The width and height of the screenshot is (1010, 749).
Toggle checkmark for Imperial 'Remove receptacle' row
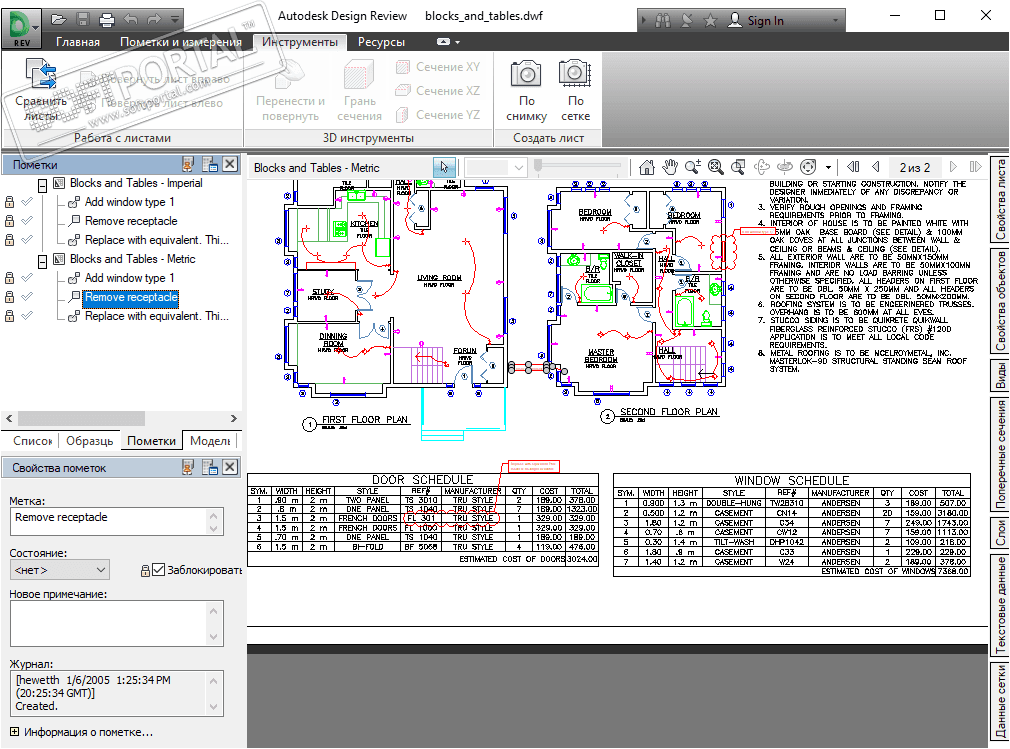[x=27, y=221]
